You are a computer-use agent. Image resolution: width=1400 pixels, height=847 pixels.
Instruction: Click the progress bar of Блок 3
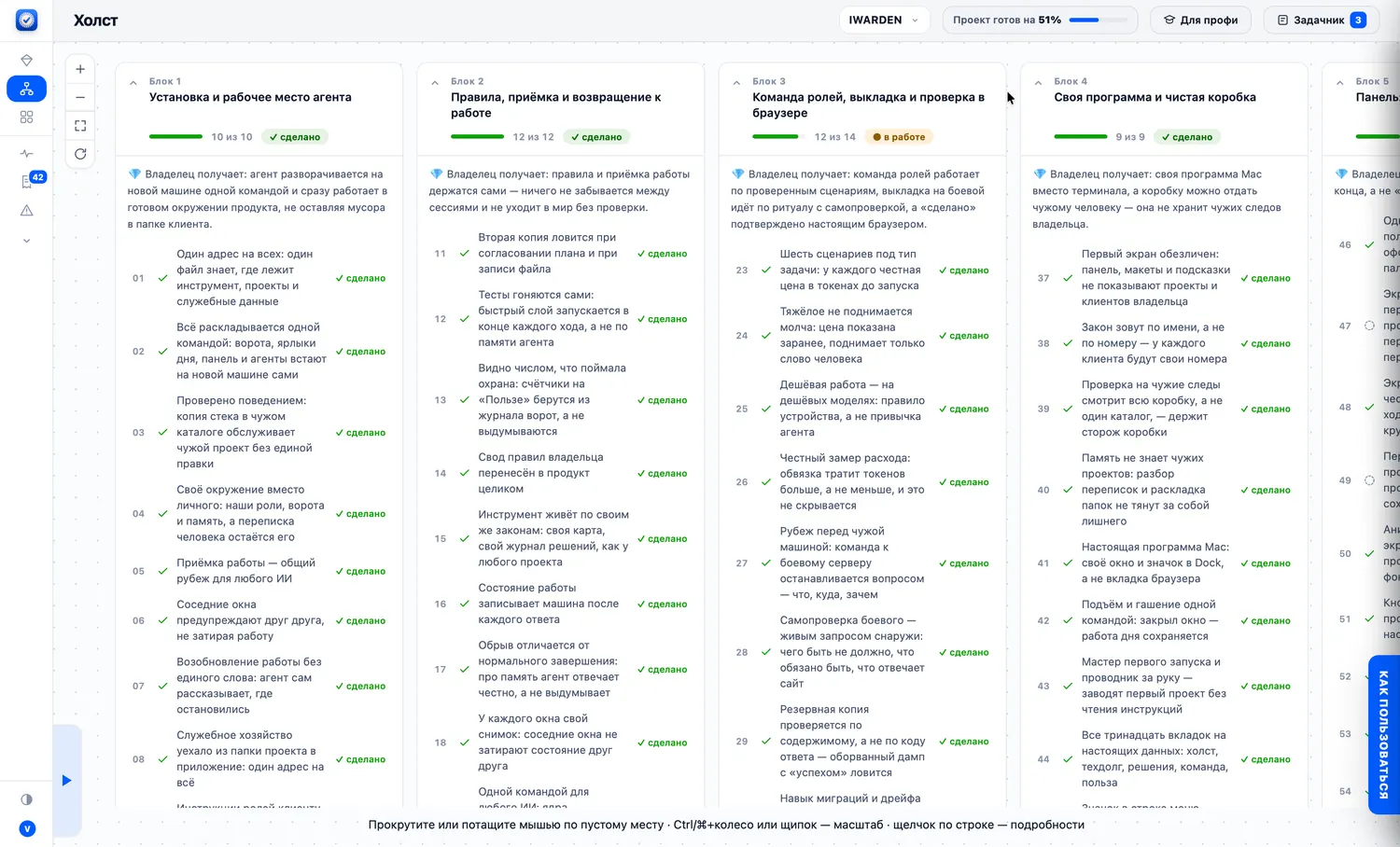pyautogui.click(x=778, y=137)
